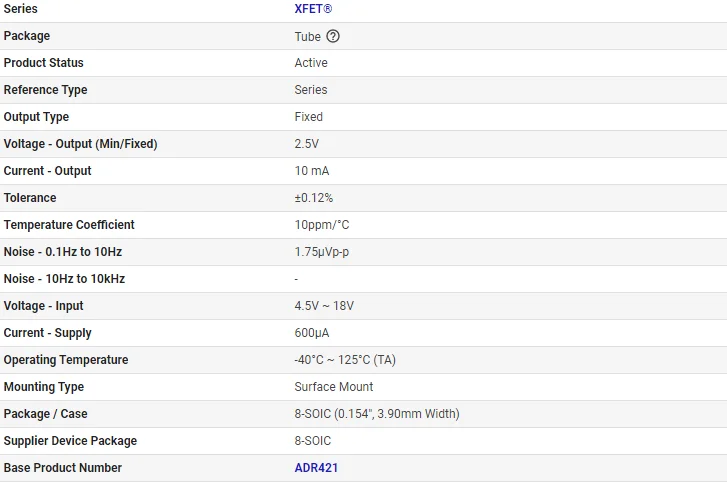Viewport: 727px width, 482px height.
Task: Click the help icon next to Tube
Action: point(333,36)
